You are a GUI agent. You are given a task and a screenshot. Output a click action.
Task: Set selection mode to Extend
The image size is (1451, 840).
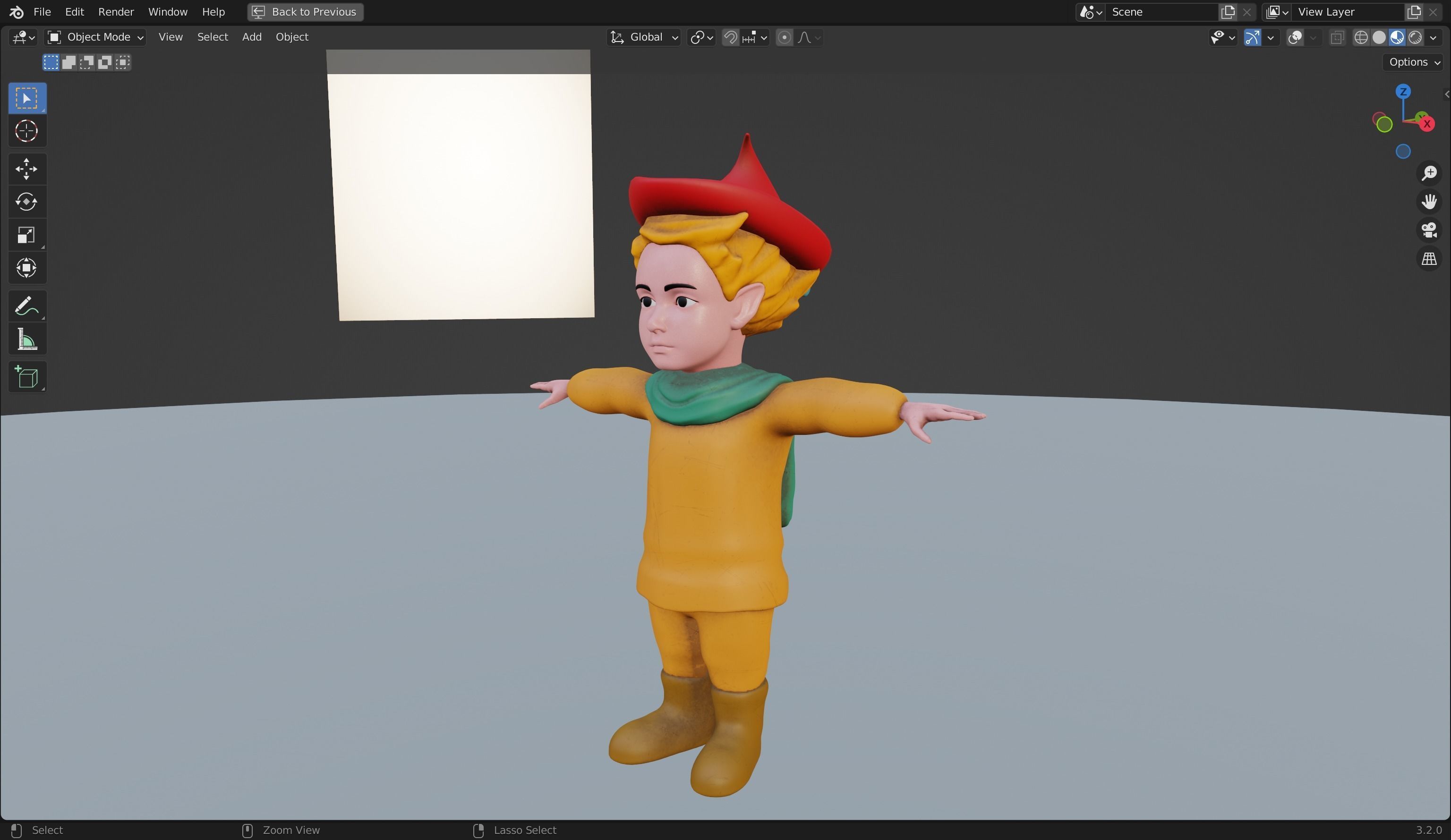(x=68, y=62)
